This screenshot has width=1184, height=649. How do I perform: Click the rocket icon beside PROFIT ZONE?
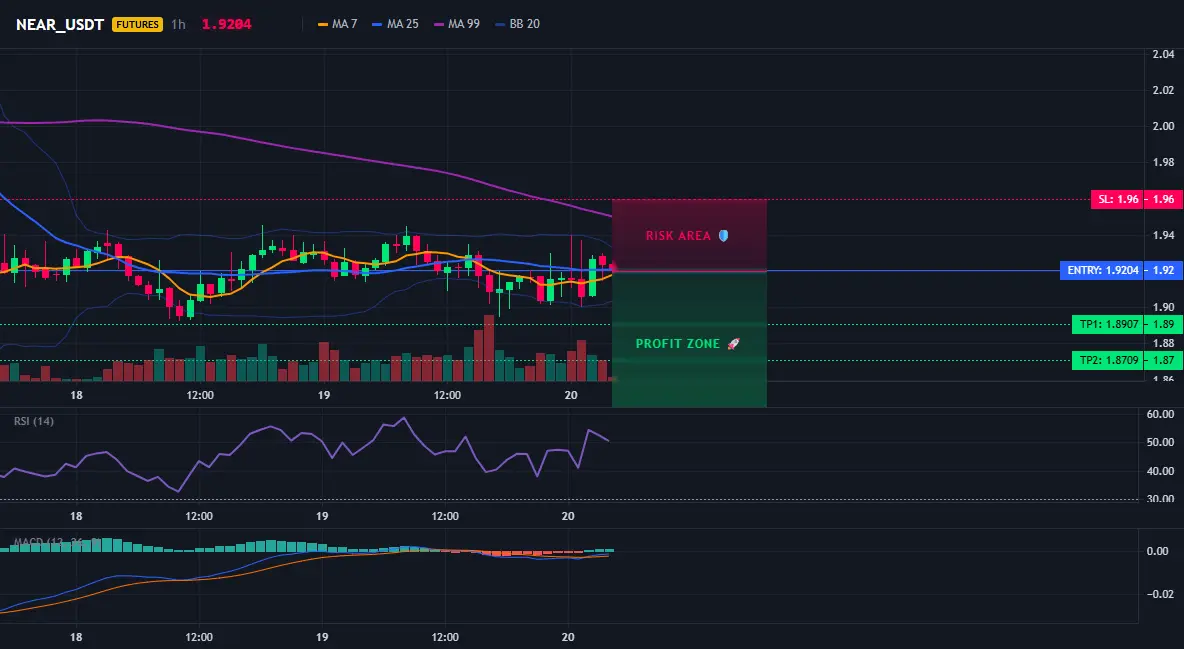[x=733, y=344]
